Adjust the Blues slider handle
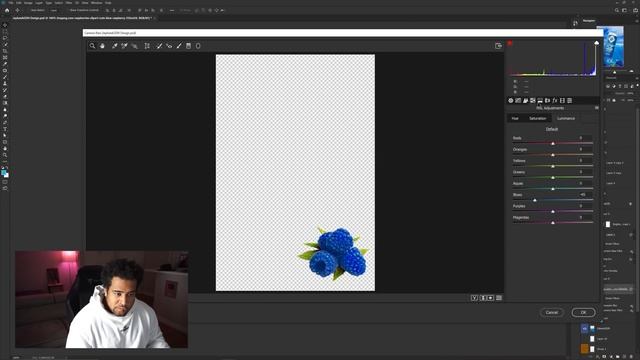This screenshot has height=360, width=640. coord(535,200)
